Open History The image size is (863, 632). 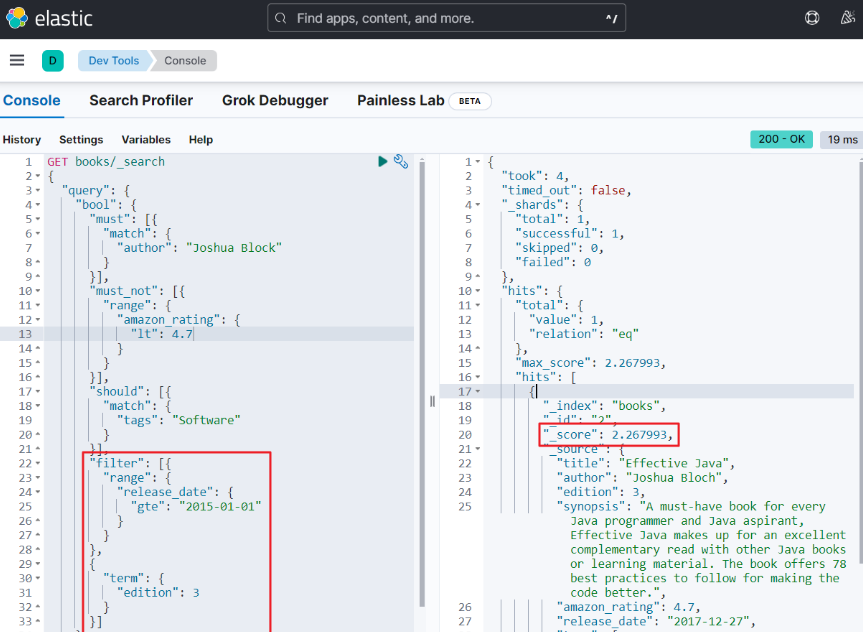(x=22, y=140)
